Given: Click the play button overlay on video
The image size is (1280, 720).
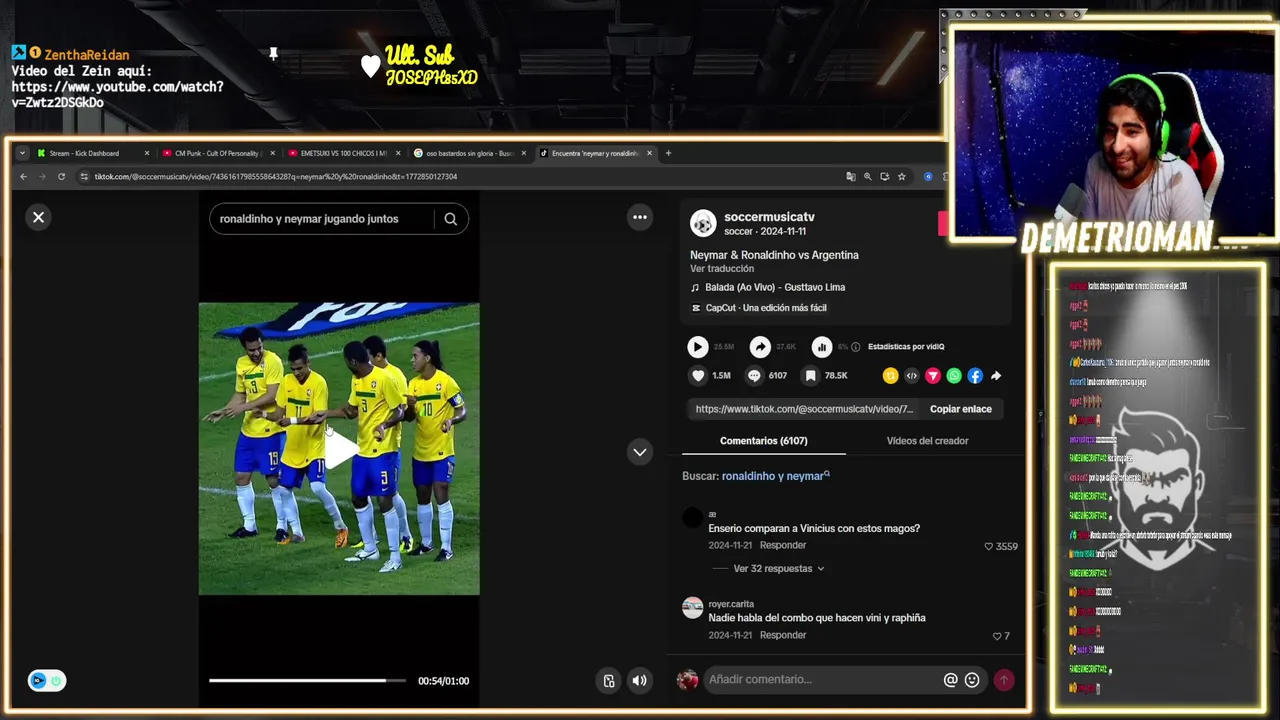Looking at the screenshot, I should pos(339,449).
